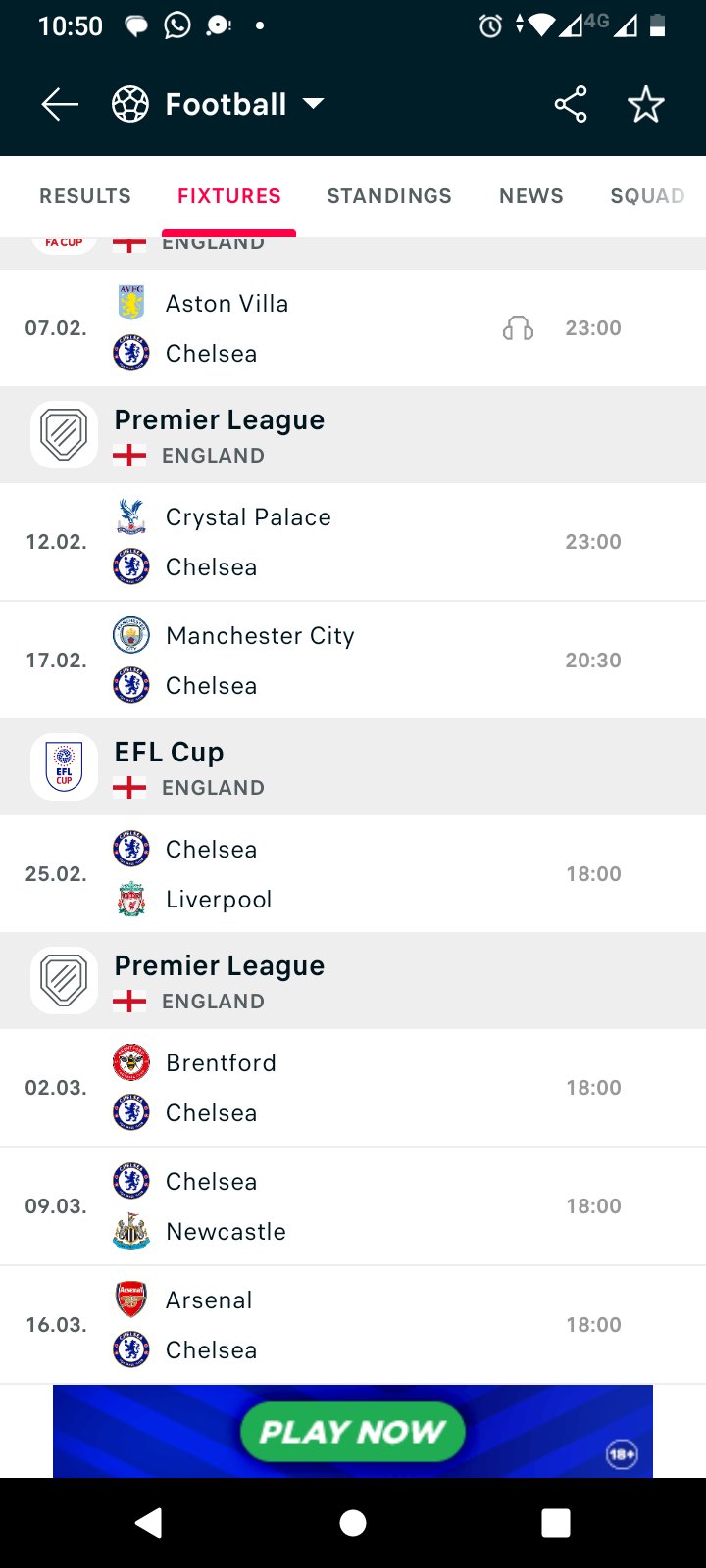Image resolution: width=706 pixels, height=1568 pixels.
Task: Switch to the Standings tab
Action: 389,196
